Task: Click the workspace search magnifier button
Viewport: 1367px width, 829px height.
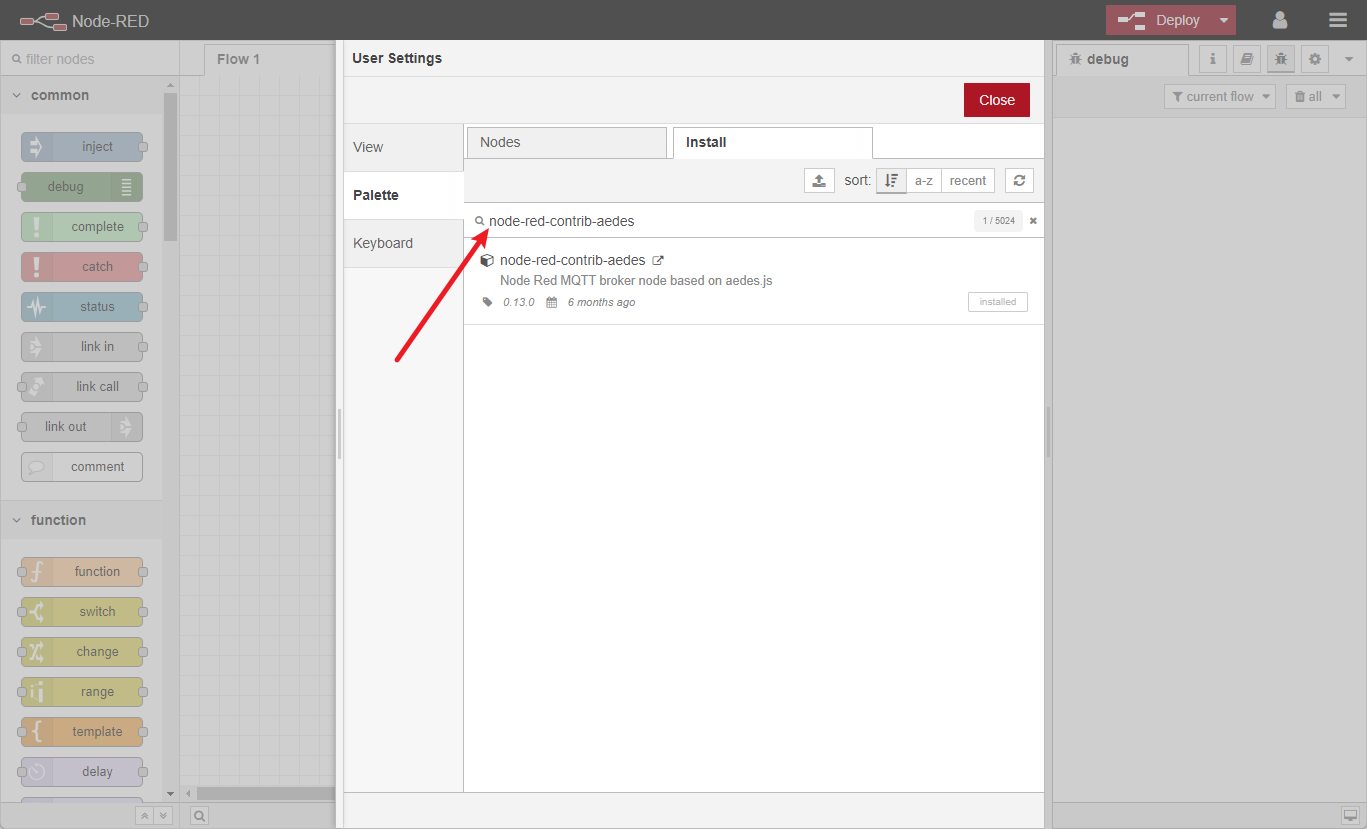Action: 200,816
